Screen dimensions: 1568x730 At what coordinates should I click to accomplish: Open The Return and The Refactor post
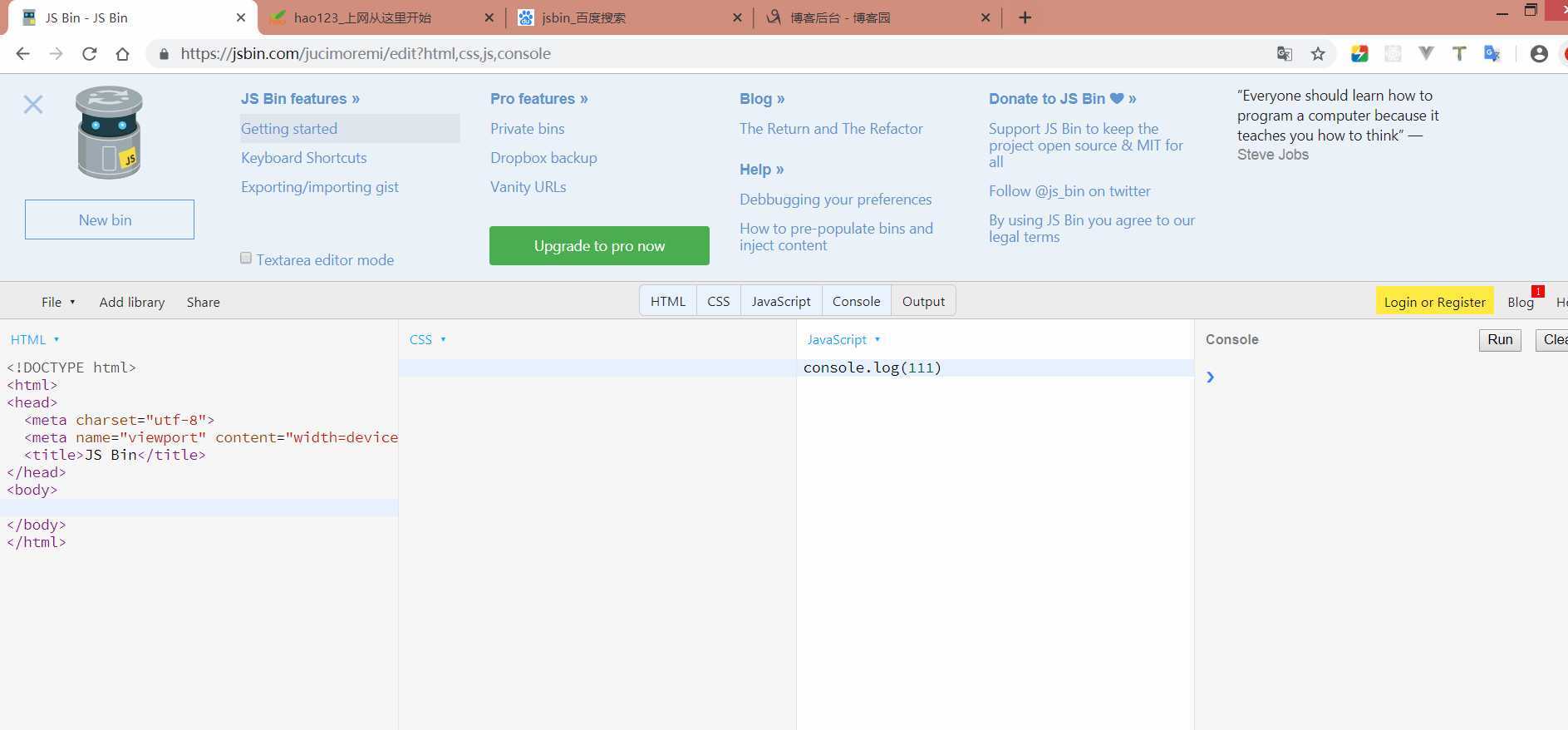pyautogui.click(x=831, y=129)
